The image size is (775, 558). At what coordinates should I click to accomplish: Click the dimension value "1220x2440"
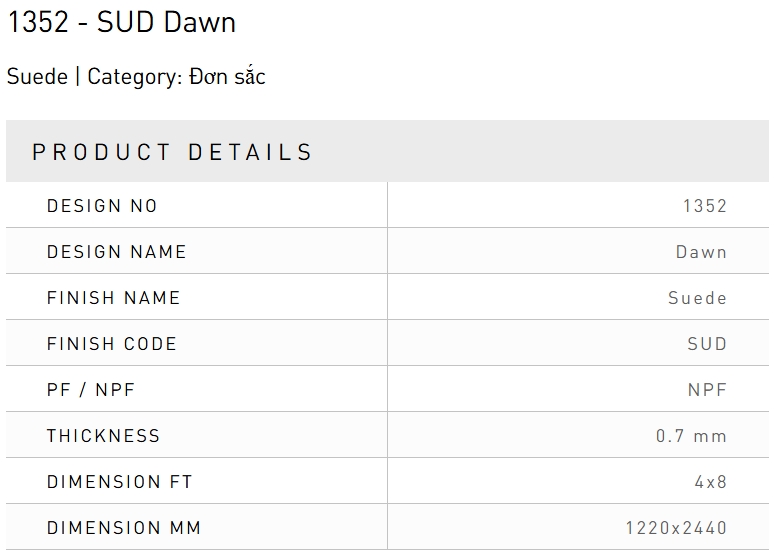pyautogui.click(x=676, y=528)
